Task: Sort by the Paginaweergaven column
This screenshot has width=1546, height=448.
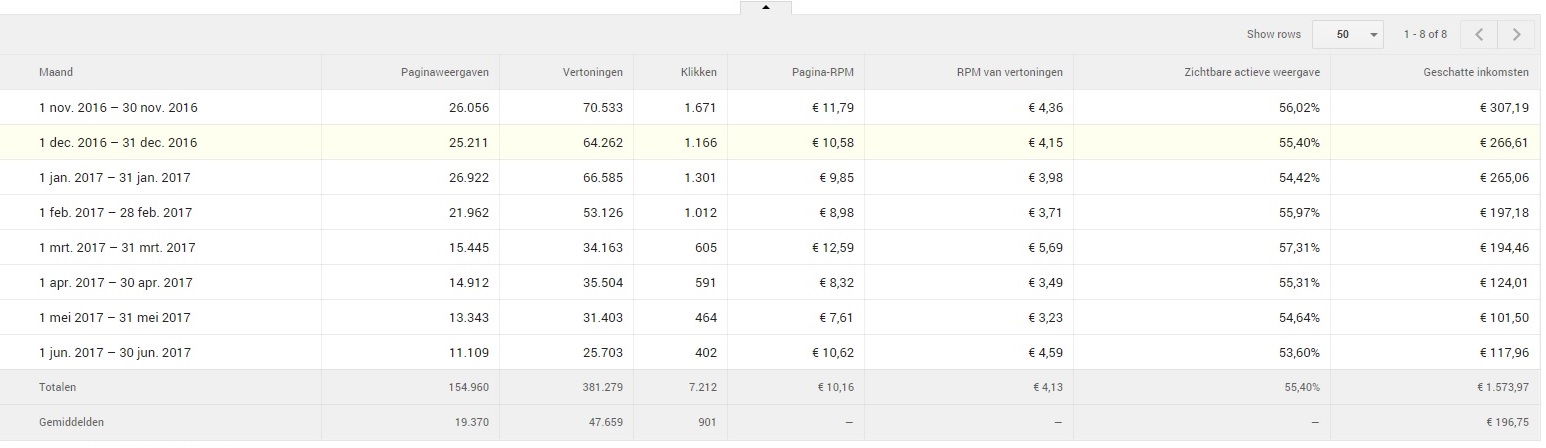Action: pos(445,72)
